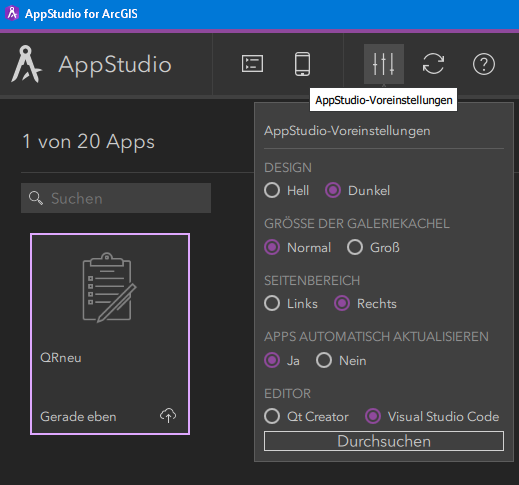Click the mobile device phone icon
519x485 pixels.
click(302, 64)
